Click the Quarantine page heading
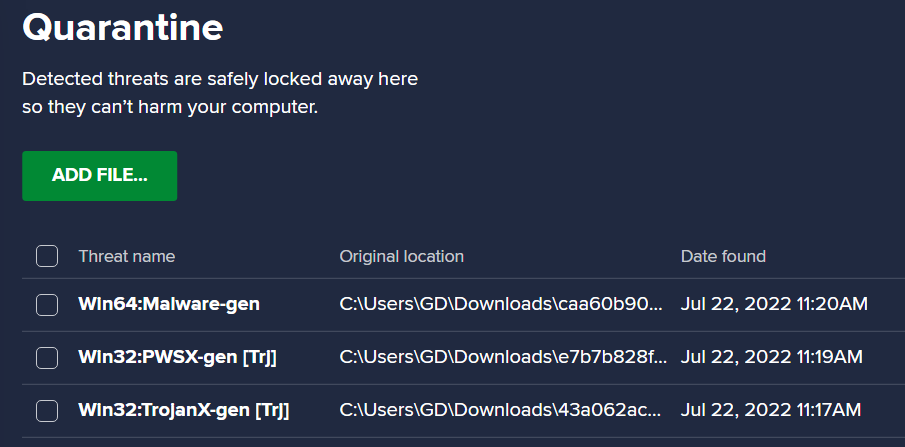Screen dimensions: 905x447 [x=122, y=27]
